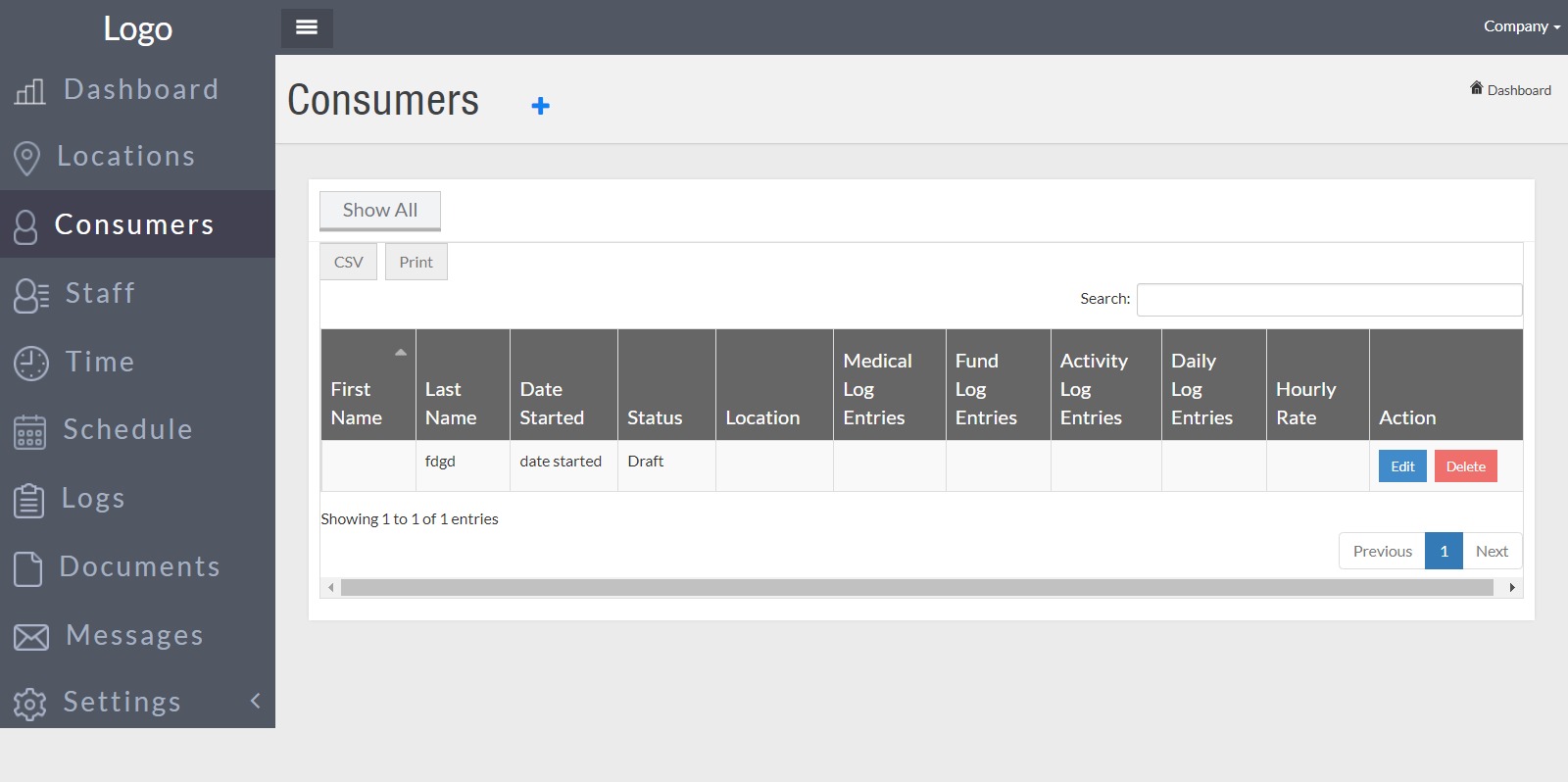Expand the Settings submenu chevron
1568x782 pixels.
click(256, 700)
